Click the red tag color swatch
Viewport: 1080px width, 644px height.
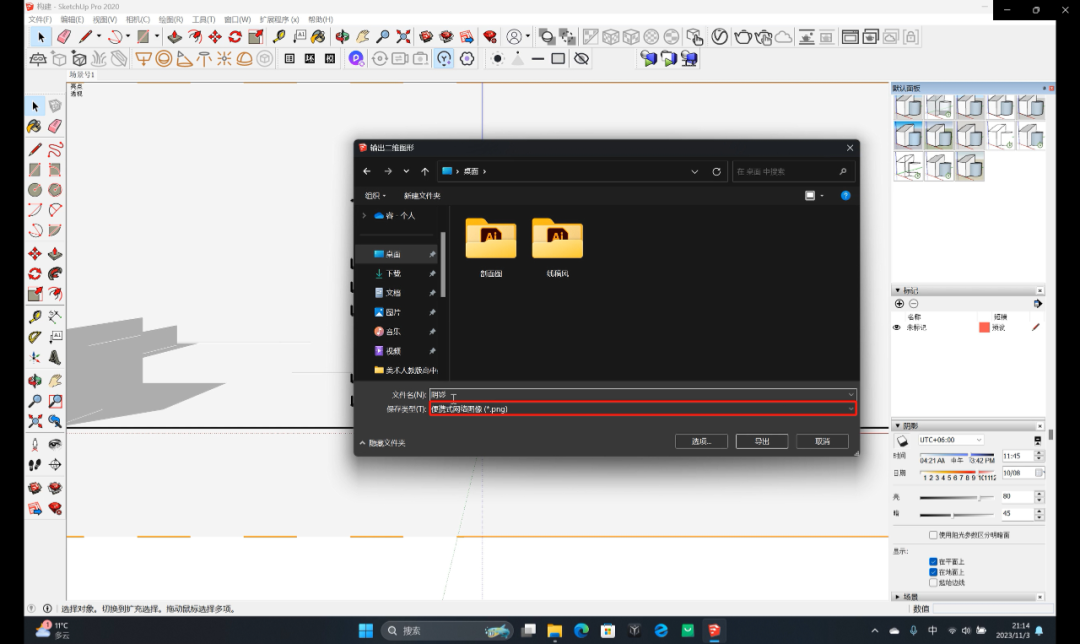click(x=984, y=328)
